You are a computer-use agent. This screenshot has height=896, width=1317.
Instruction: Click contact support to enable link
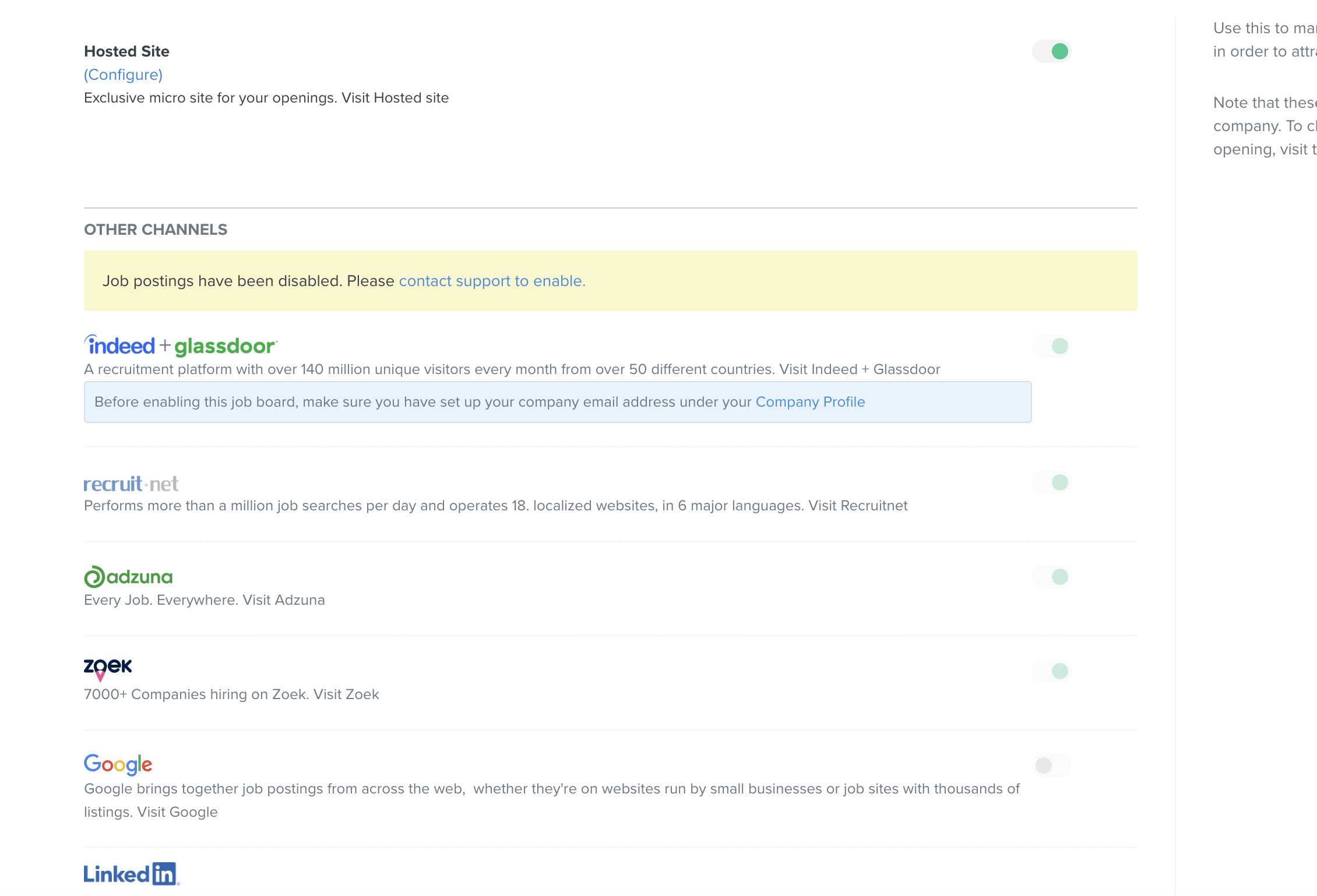[x=492, y=281]
